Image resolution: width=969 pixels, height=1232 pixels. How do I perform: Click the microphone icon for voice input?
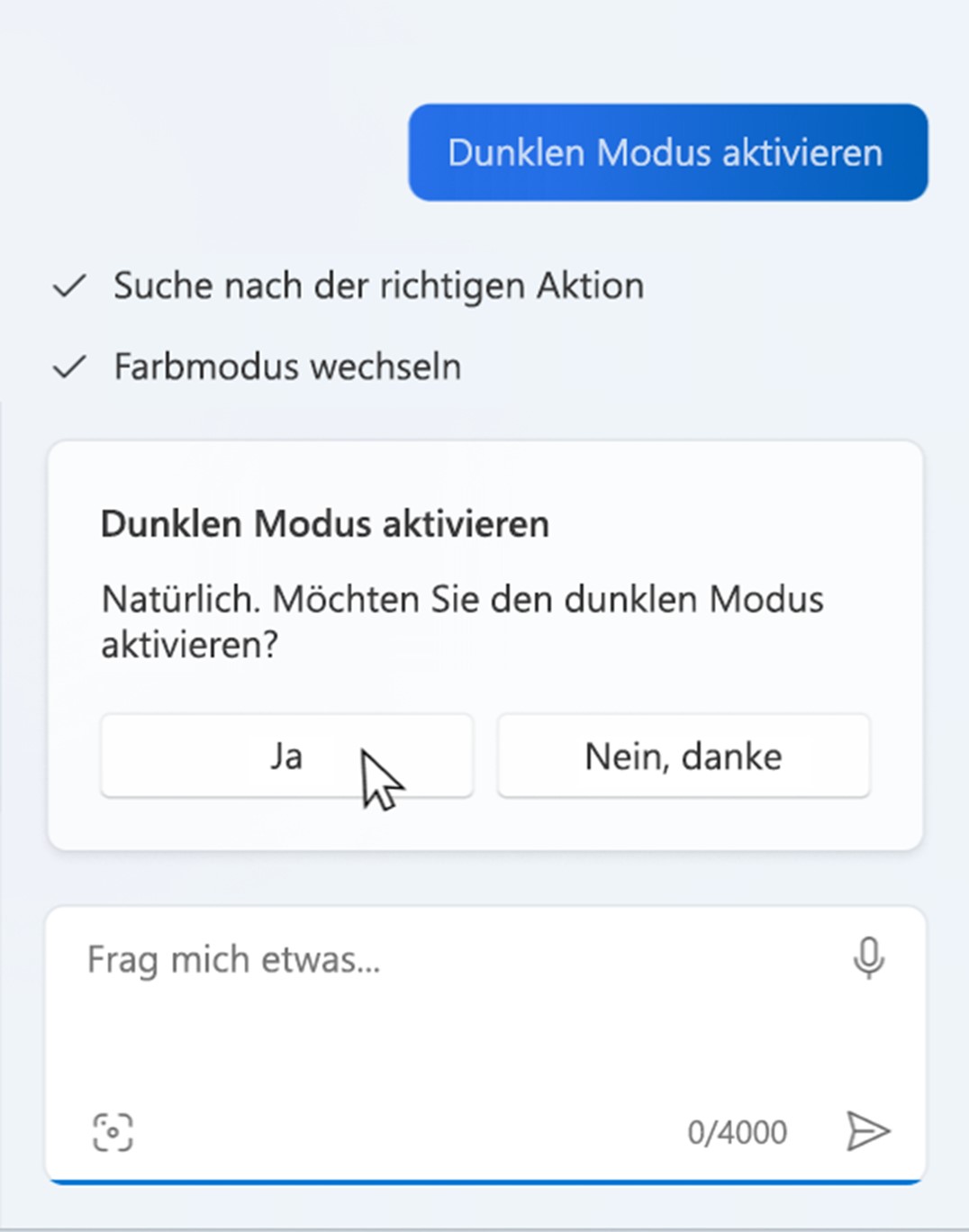tap(868, 957)
